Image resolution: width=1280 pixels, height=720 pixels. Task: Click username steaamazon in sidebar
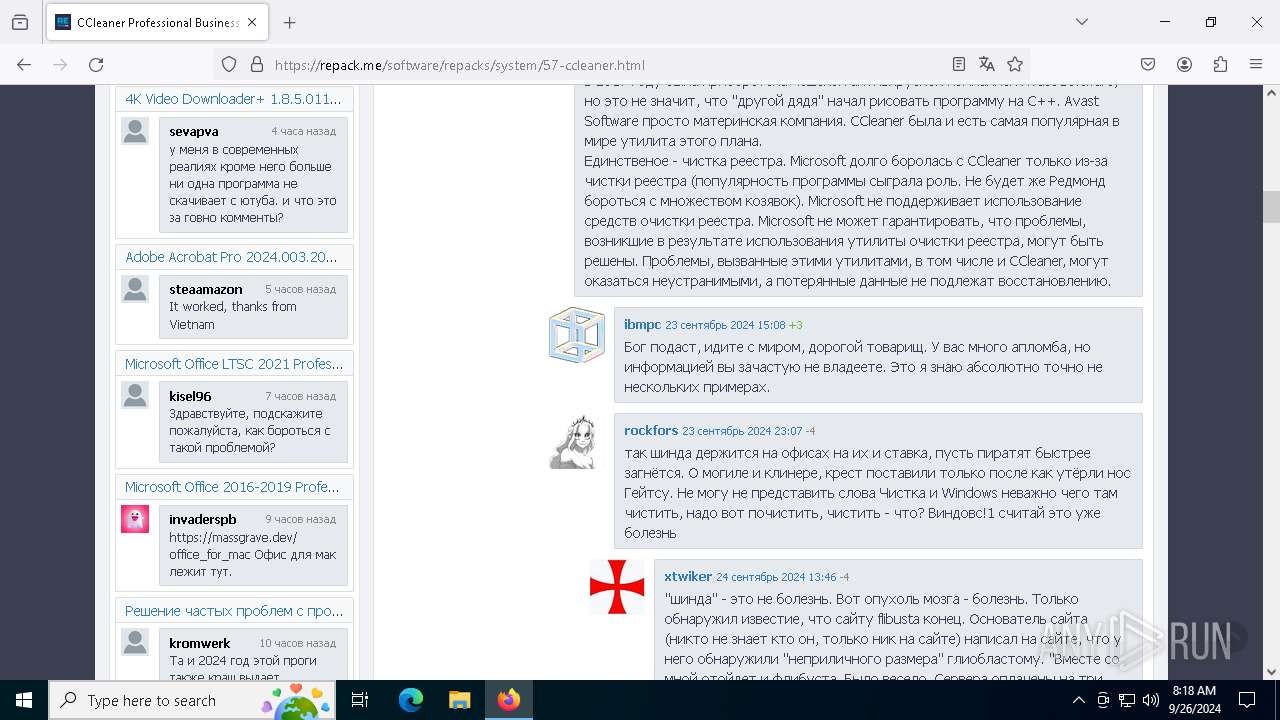pos(206,289)
